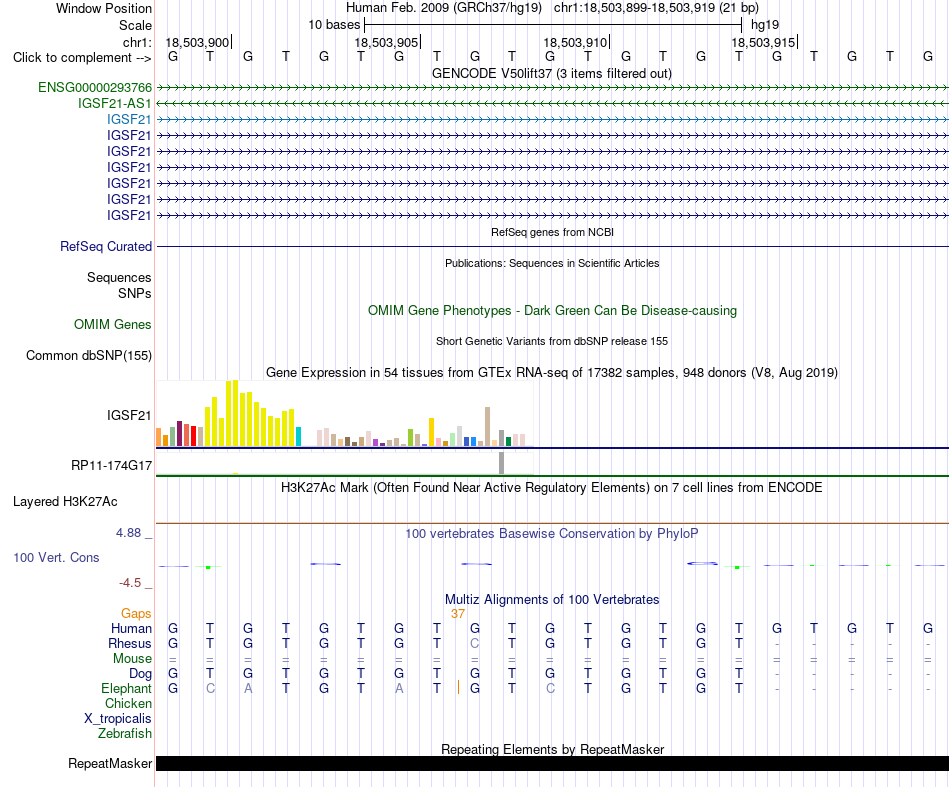Click 'RefSeq genes from NCBI' title
The width and height of the screenshot is (950, 787).
pos(552,232)
